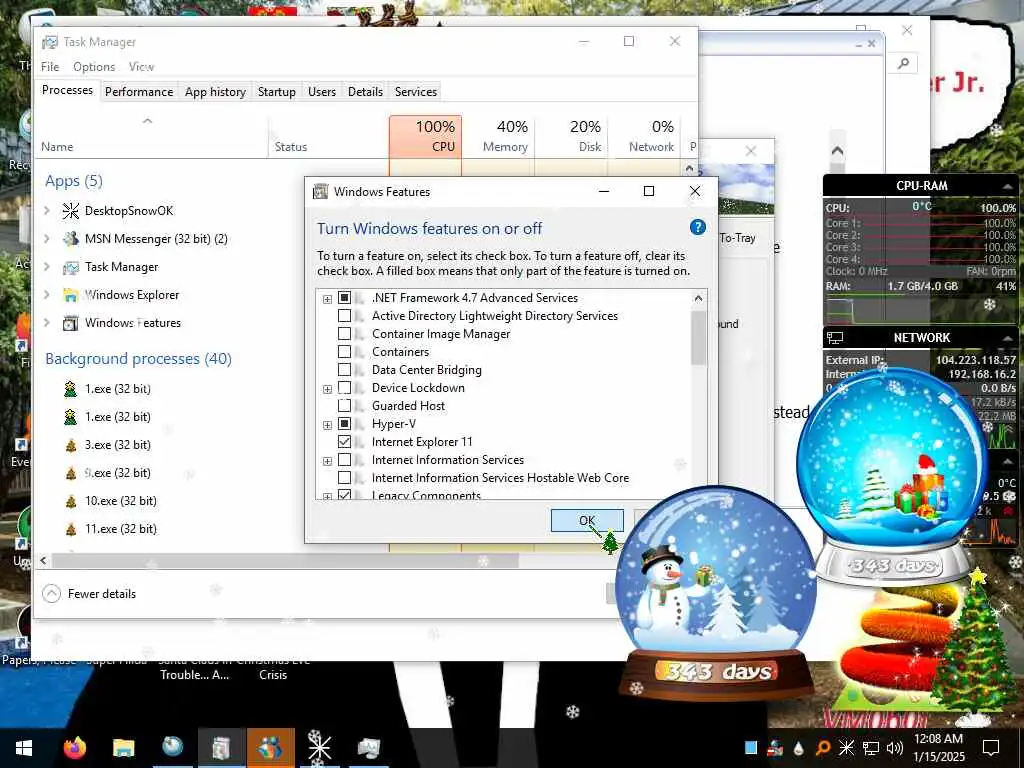Screen dimensions: 1024x768
Task: Click OK in Windows Features dialog
Action: click(x=586, y=520)
